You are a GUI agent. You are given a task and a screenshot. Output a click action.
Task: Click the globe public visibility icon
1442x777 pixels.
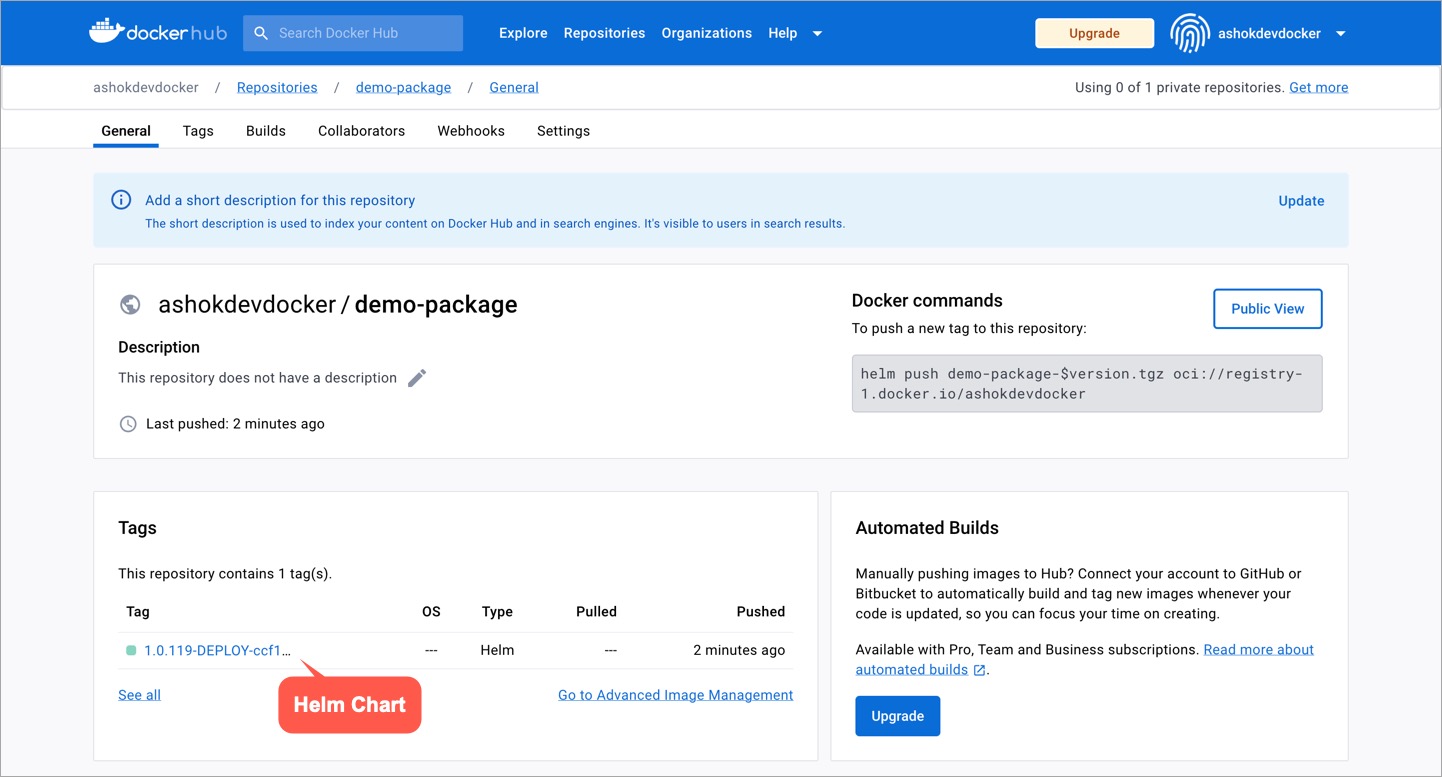pyautogui.click(x=130, y=305)
